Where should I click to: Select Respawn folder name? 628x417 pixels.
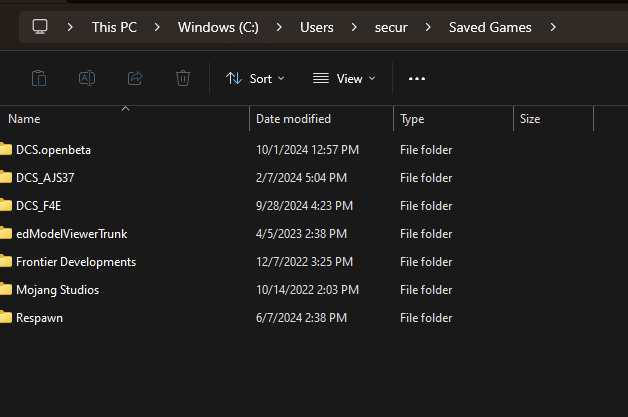(39, 318)
